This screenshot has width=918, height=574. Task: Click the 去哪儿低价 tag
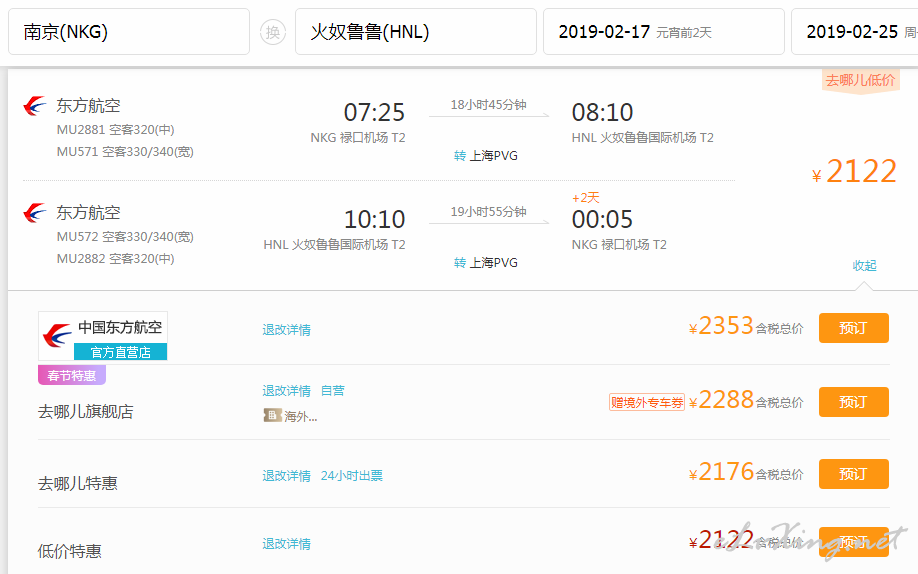(x=860, y=80)
